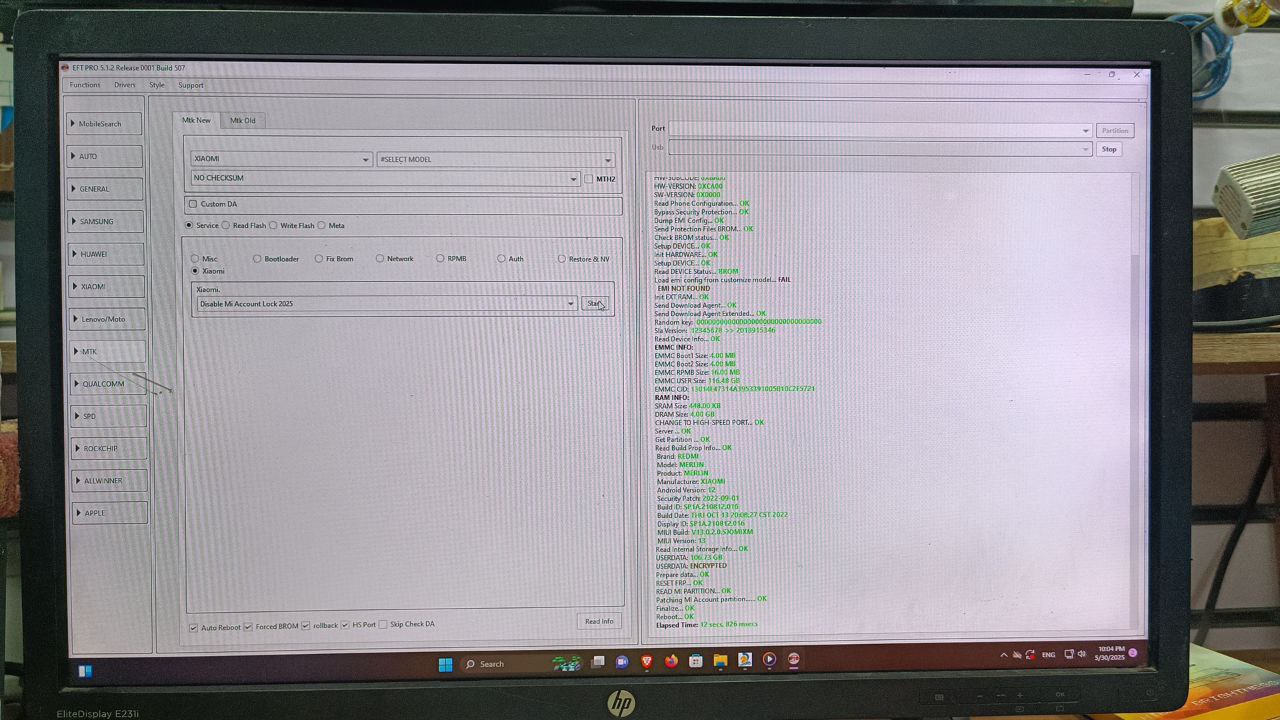The height and width of the screenshot is (720, 1280).
Task: Open Microsoft Store taskbar icon
Action: (x=696, y=661)
